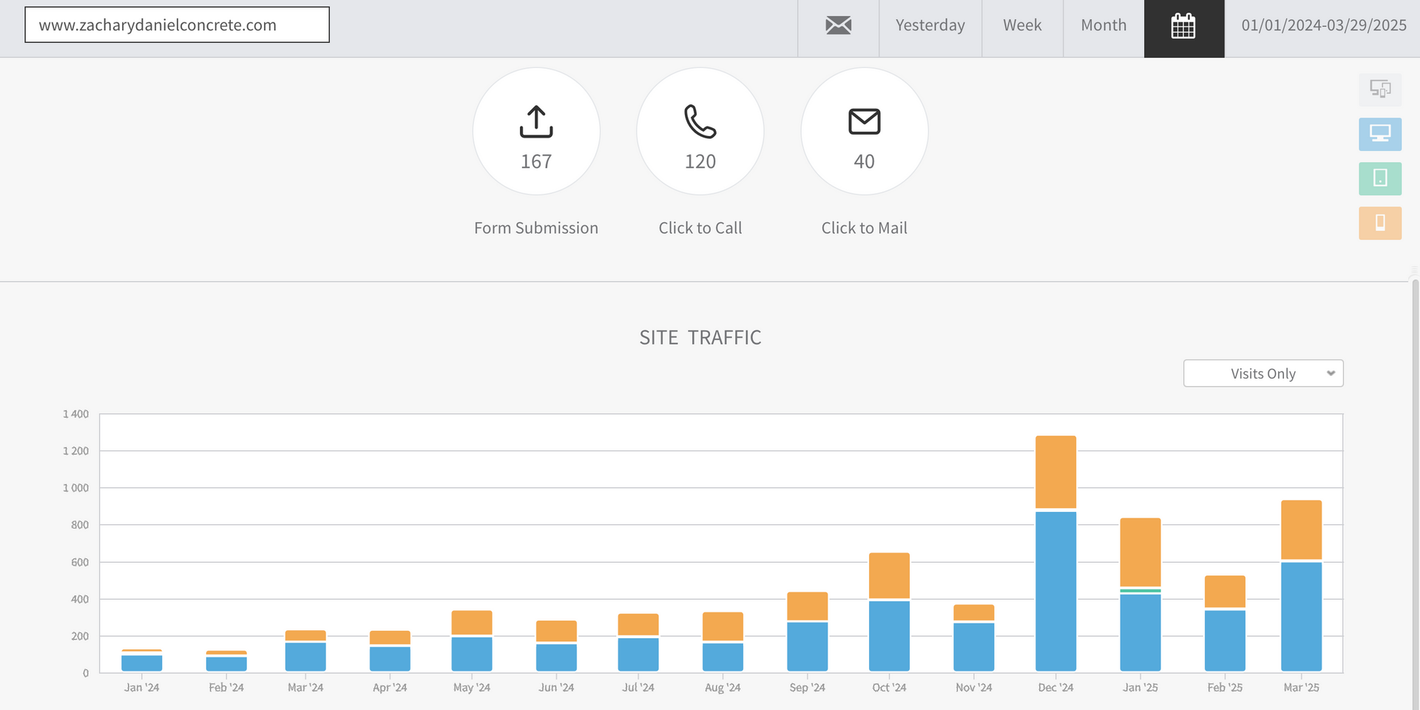This screenshot has height=710, width=1420.
Task: Open the Visits Only dropdown
Action: (x=1263, y=373)
